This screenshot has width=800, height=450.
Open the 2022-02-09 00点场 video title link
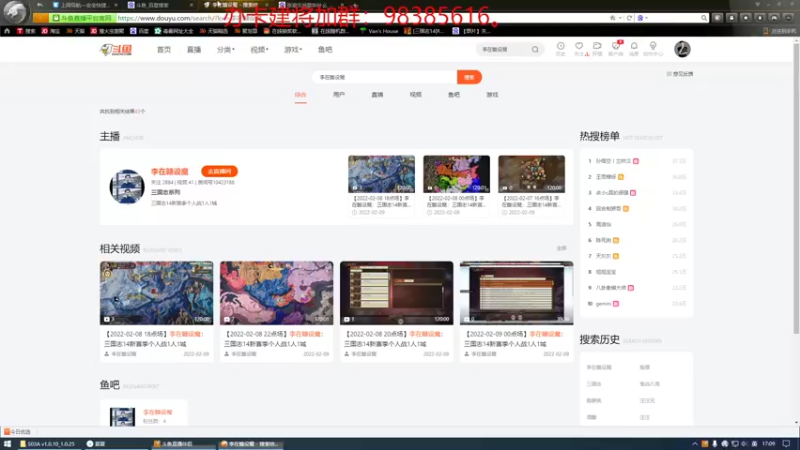tap(515, 339)
